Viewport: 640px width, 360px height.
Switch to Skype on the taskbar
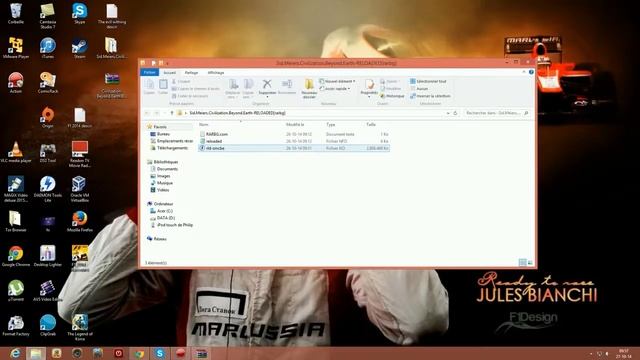click(x=160, y=353)
